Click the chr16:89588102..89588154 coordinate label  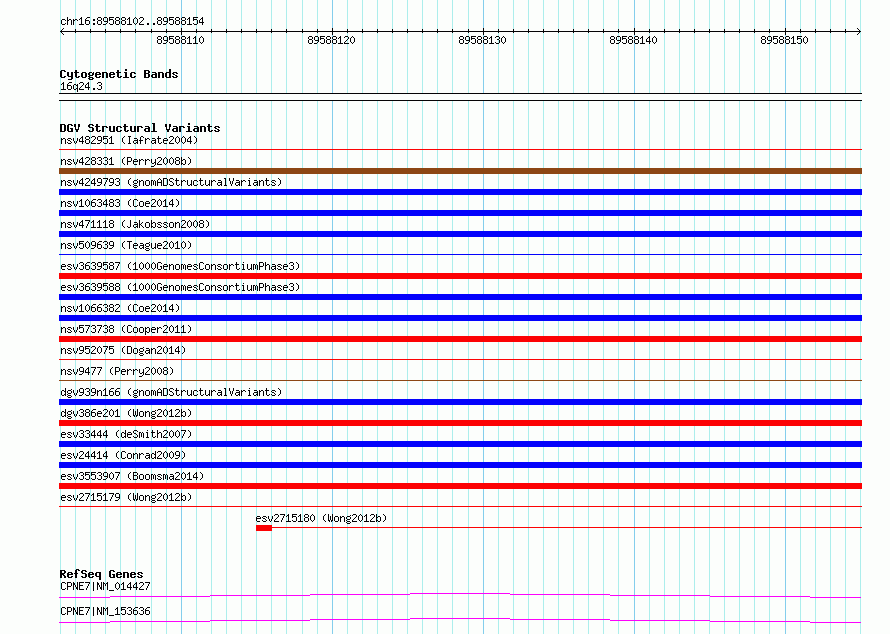coord(132,21)
